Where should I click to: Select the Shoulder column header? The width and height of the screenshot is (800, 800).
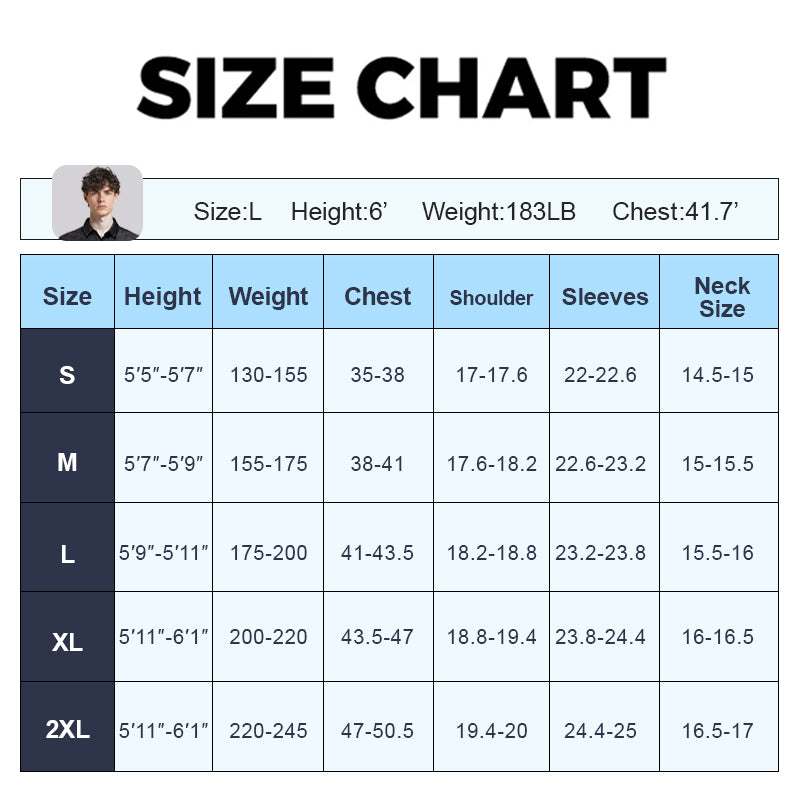point(491,298)
